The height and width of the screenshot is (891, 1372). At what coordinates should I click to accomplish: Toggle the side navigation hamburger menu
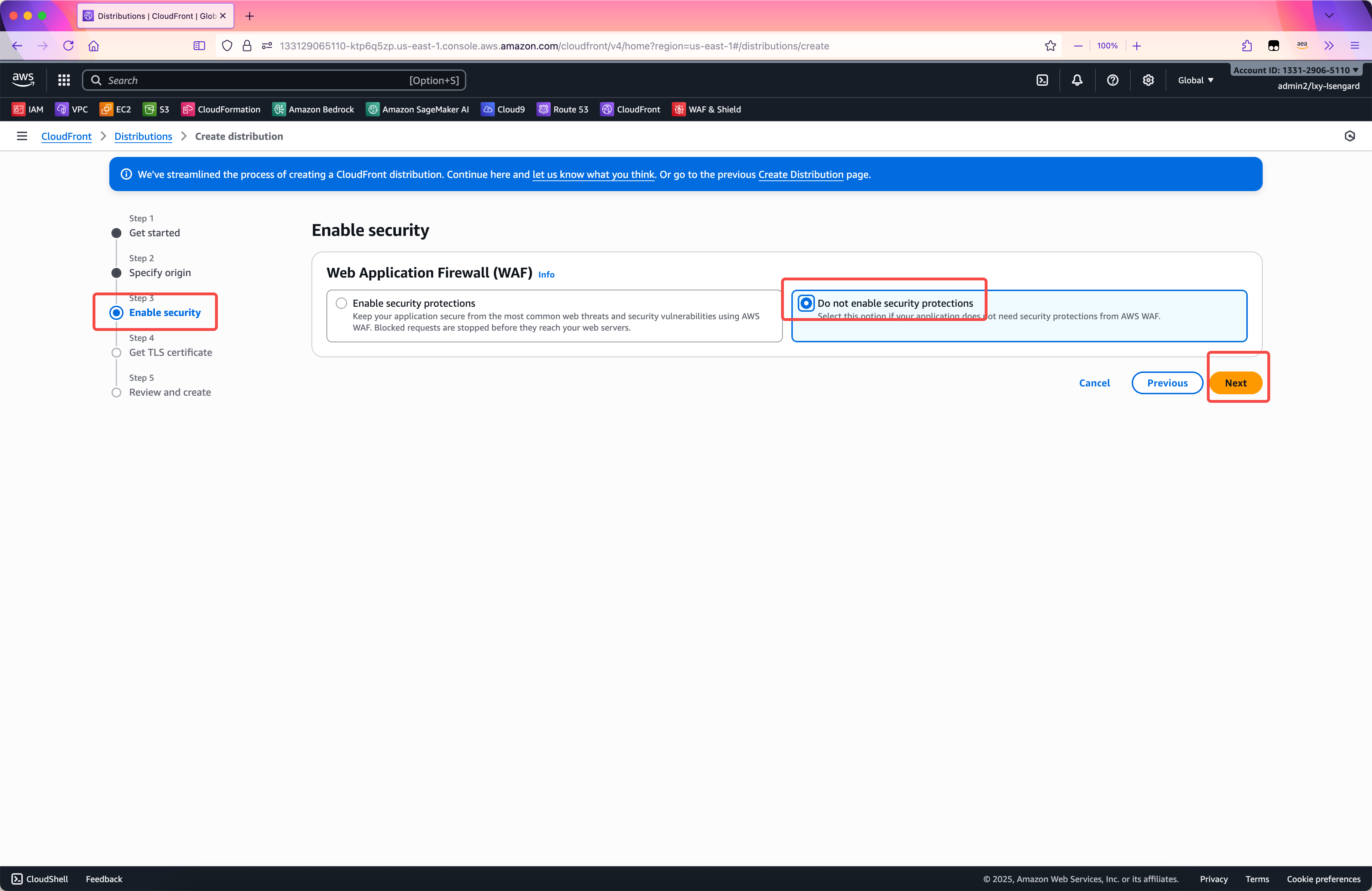click(x=22, y=136)
